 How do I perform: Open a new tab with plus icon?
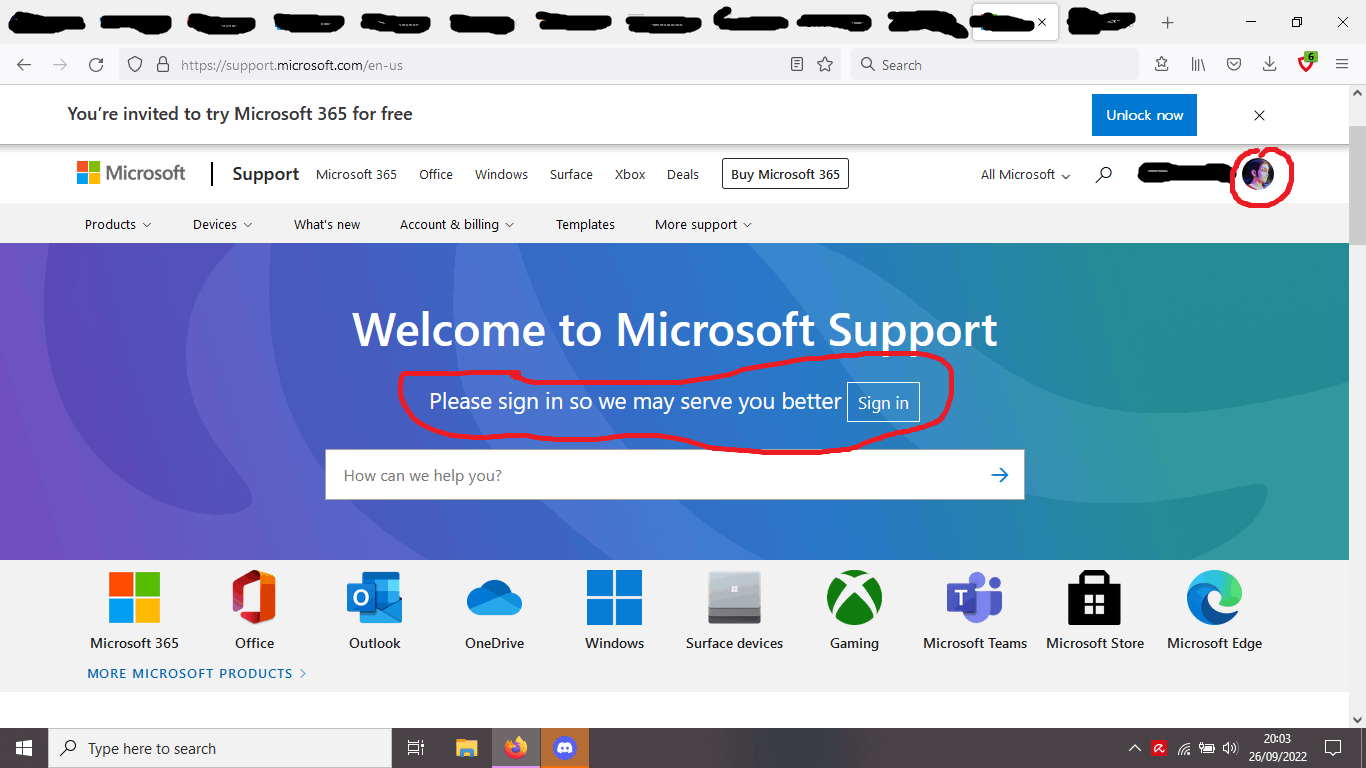(1167, 22)
